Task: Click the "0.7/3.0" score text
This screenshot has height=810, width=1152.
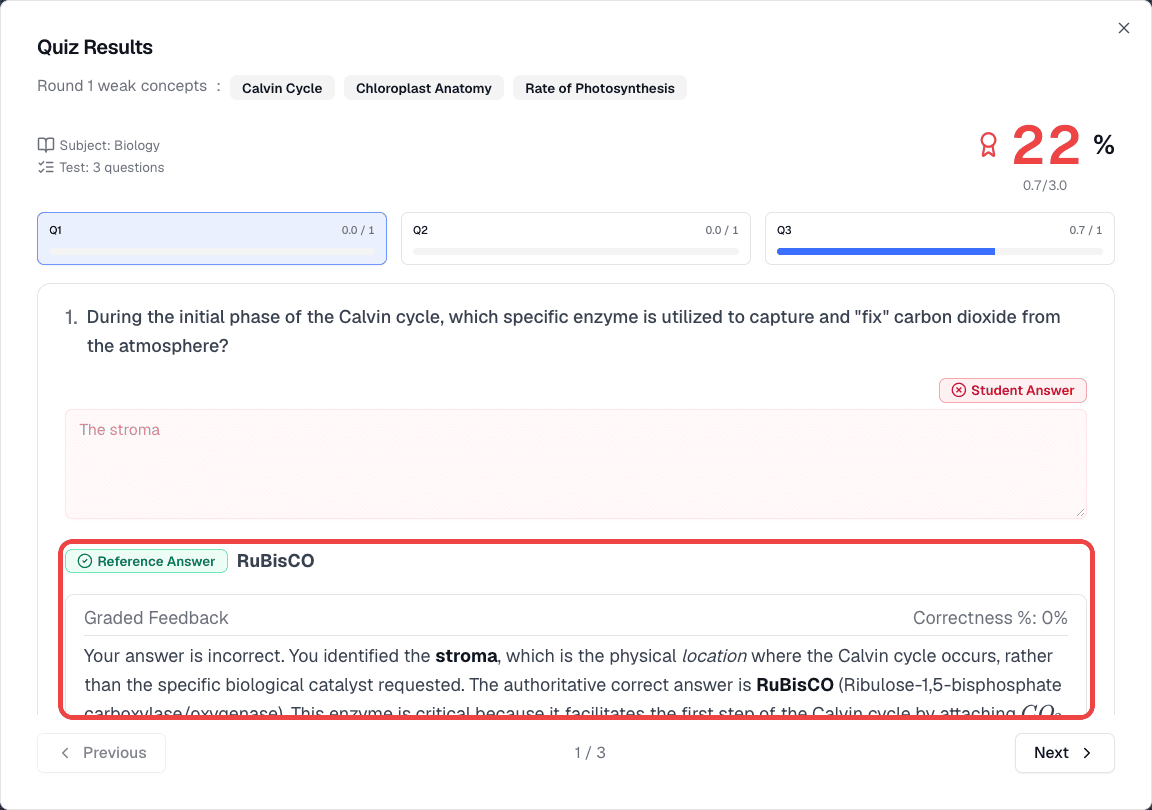Action: 1045,185
